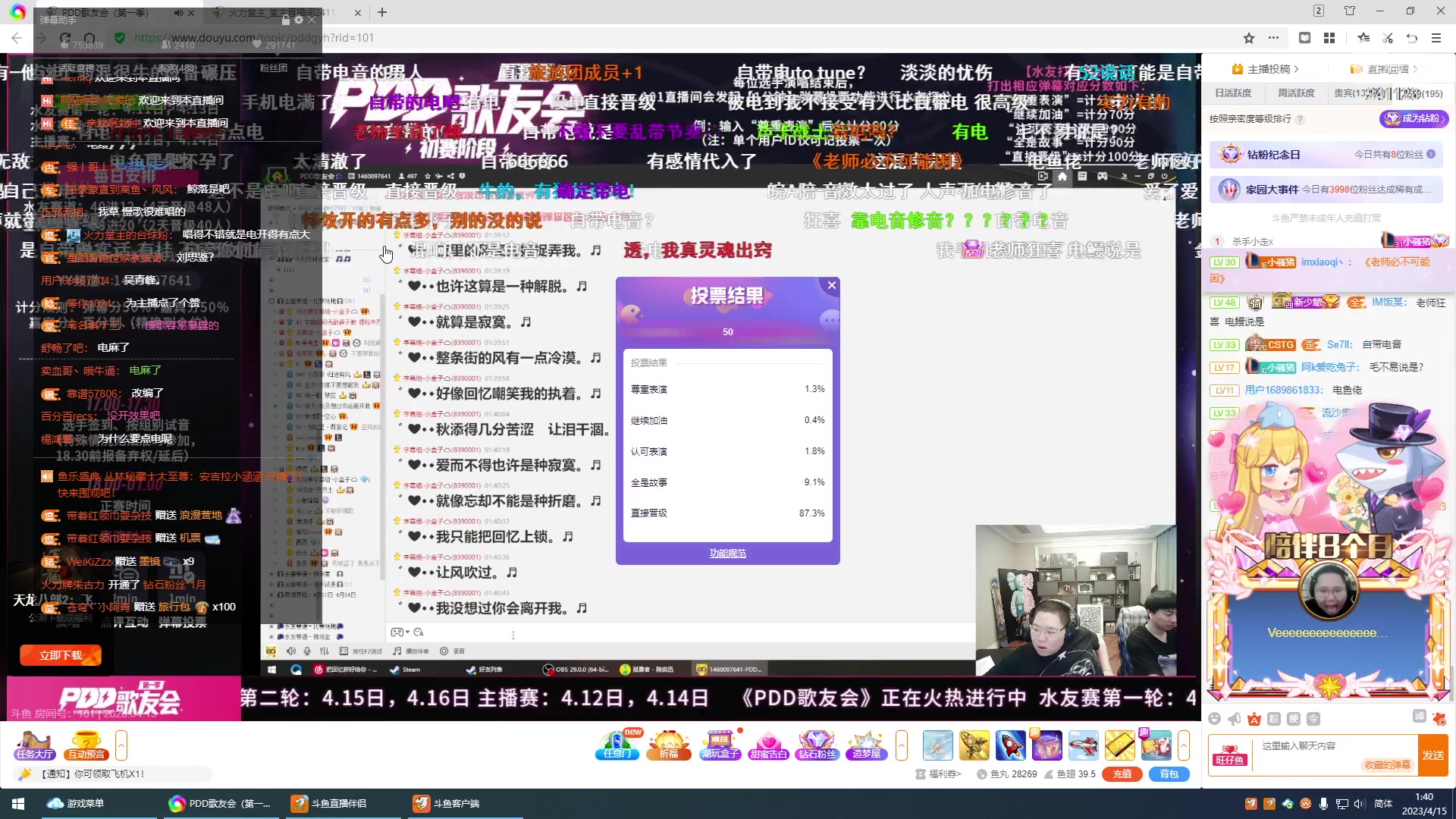The height and width of the screenshot is (819, 1456).
Task: Toggle the danmaku helper lock icon
Action: click(286, 20)
